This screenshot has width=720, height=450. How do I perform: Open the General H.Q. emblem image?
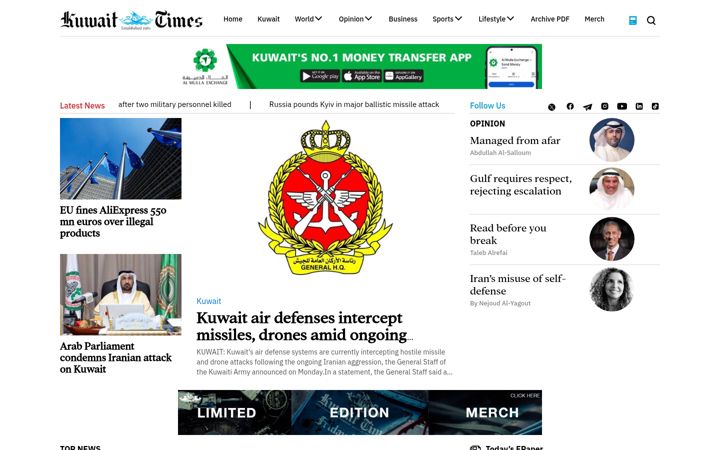[325, 198]
